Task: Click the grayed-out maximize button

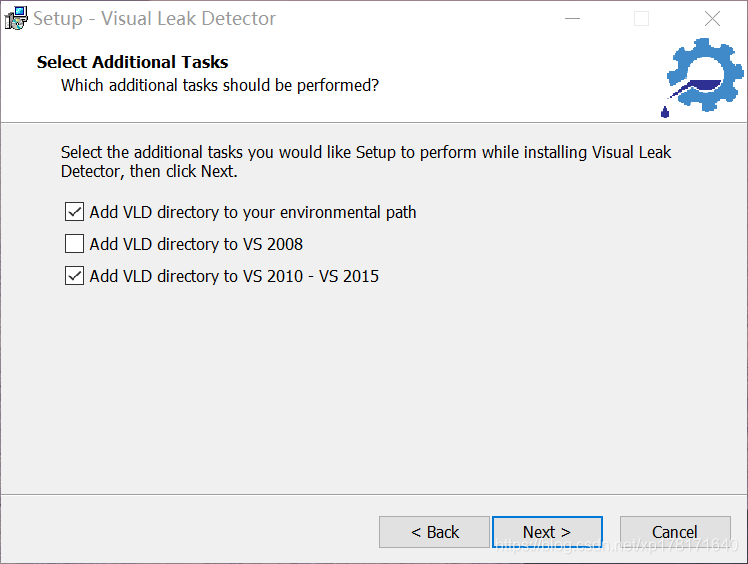Action: (x=641, y=18)
